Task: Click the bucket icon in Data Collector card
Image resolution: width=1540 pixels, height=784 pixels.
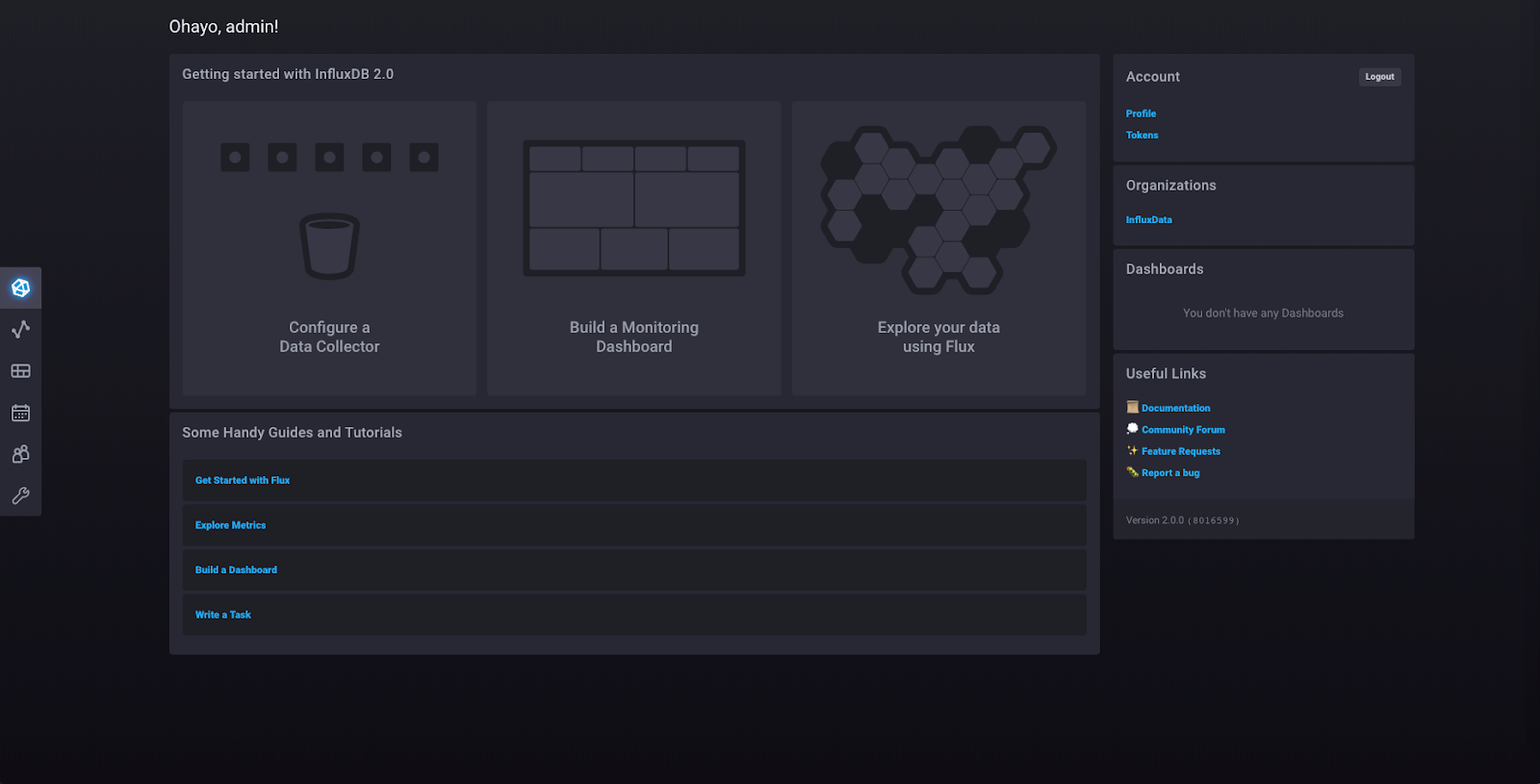Action: point(329,246)
